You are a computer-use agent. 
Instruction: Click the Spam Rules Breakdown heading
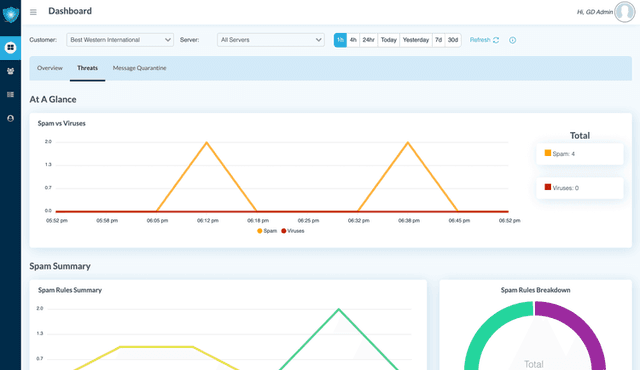[536, 290]
